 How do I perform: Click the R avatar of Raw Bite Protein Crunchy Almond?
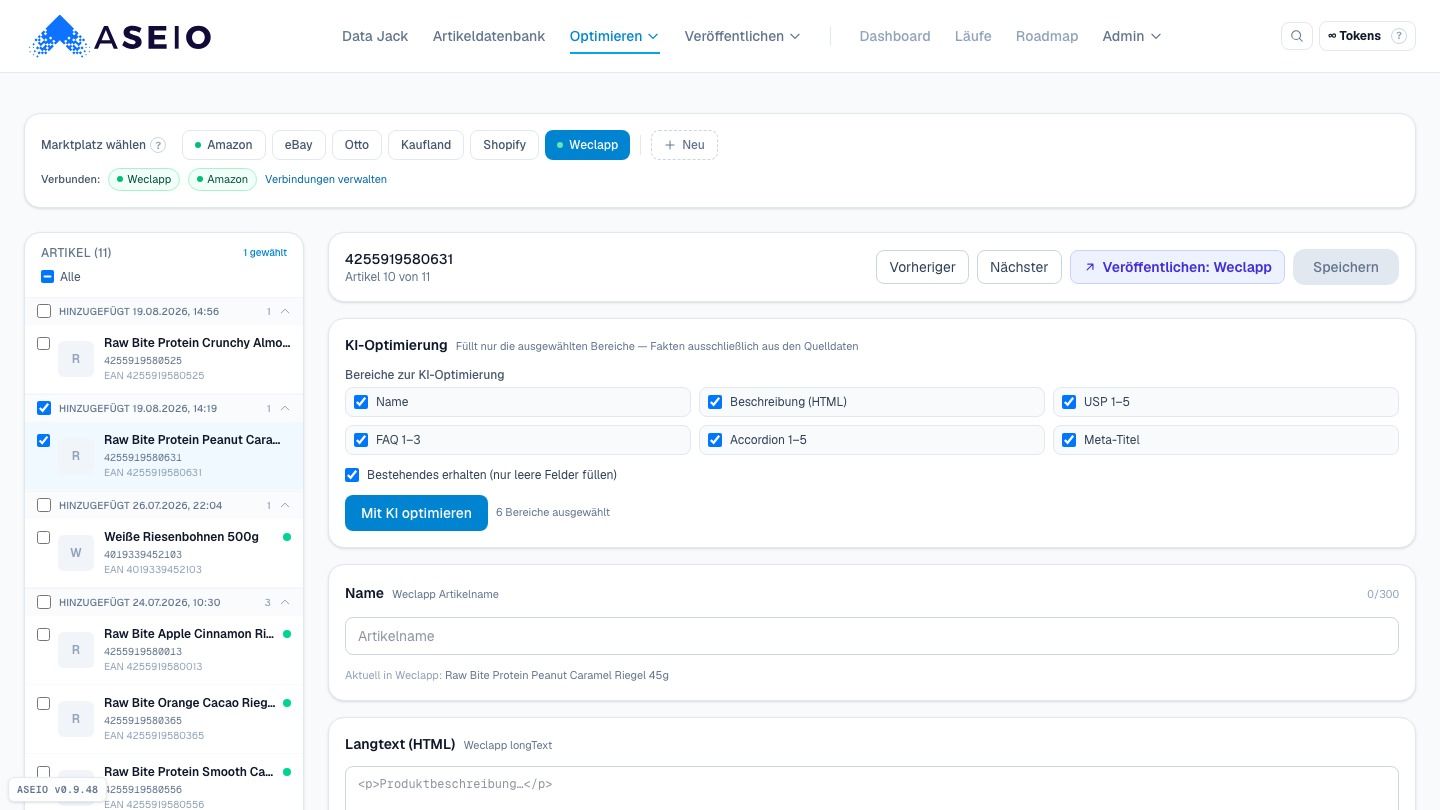[76, 359]
